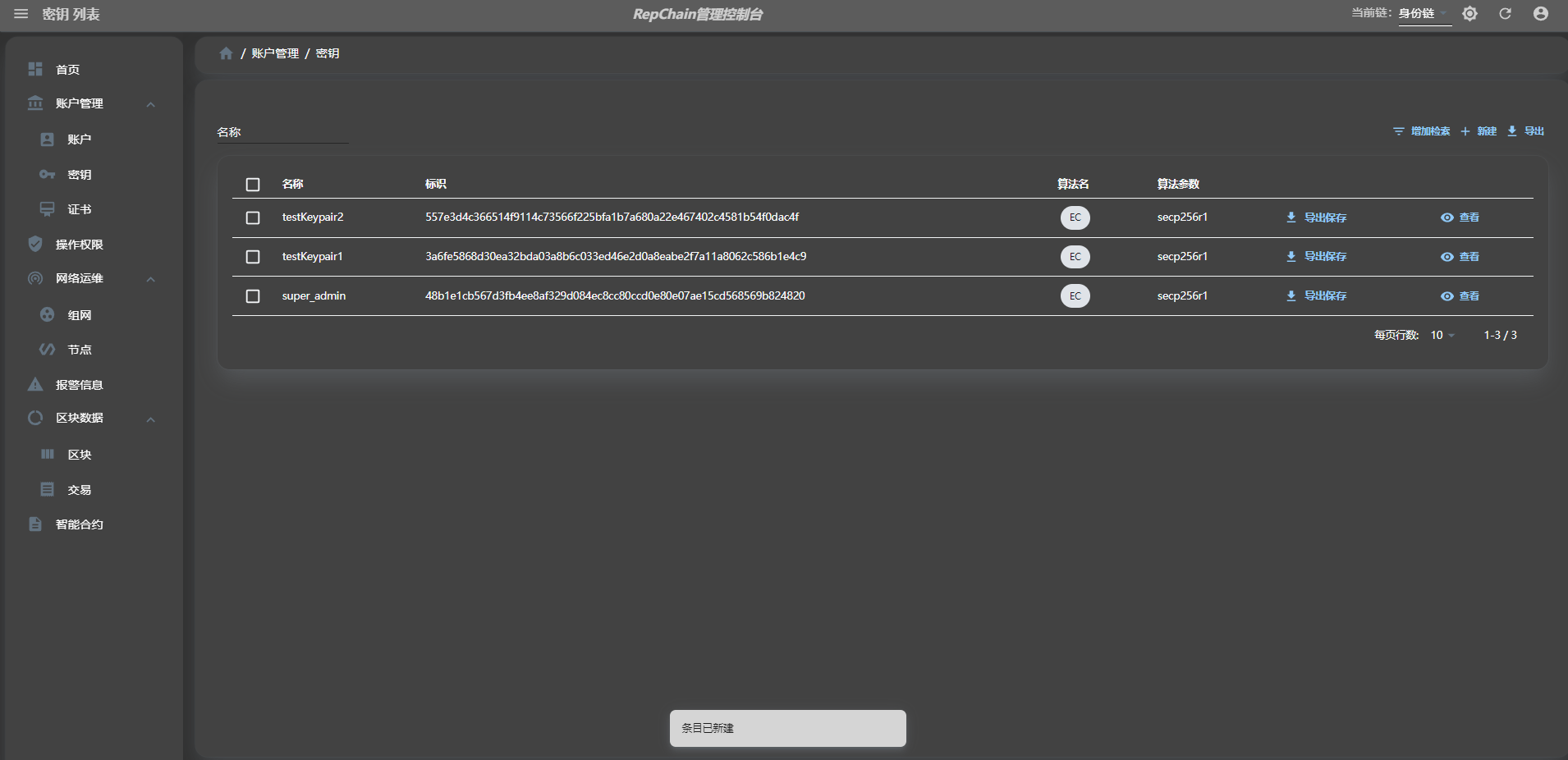Click download icon next to 导出
The image size is (1568, 760).
point(1512,131)
